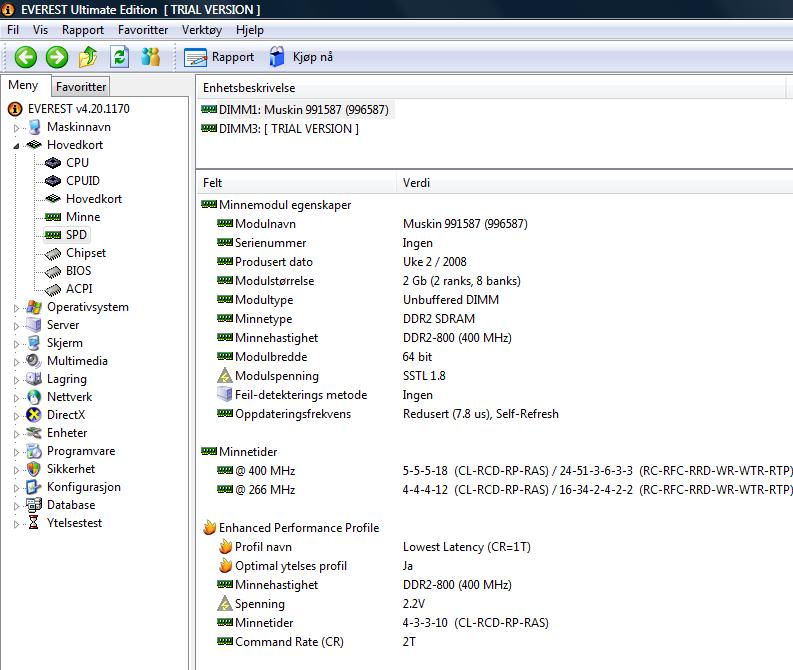Select the Hovedkort child item icon
This screenshot has width=793, height=670.
tap(53, 199)
